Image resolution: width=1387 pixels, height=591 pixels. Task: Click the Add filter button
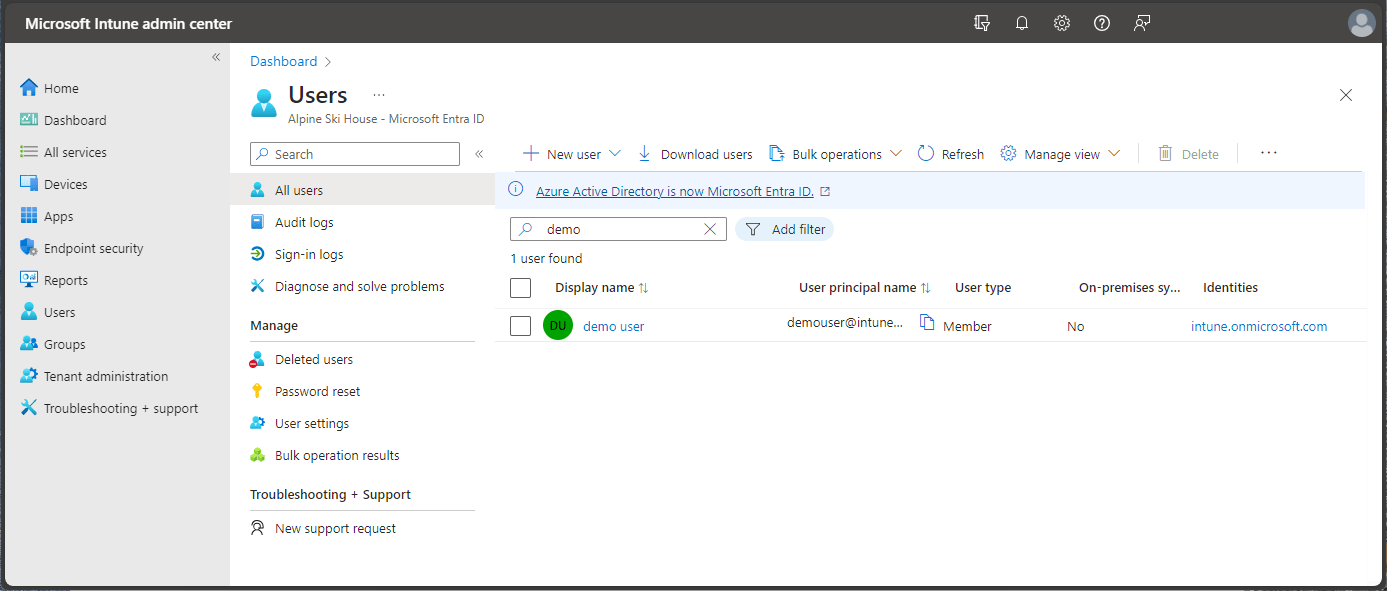(784, 229)
